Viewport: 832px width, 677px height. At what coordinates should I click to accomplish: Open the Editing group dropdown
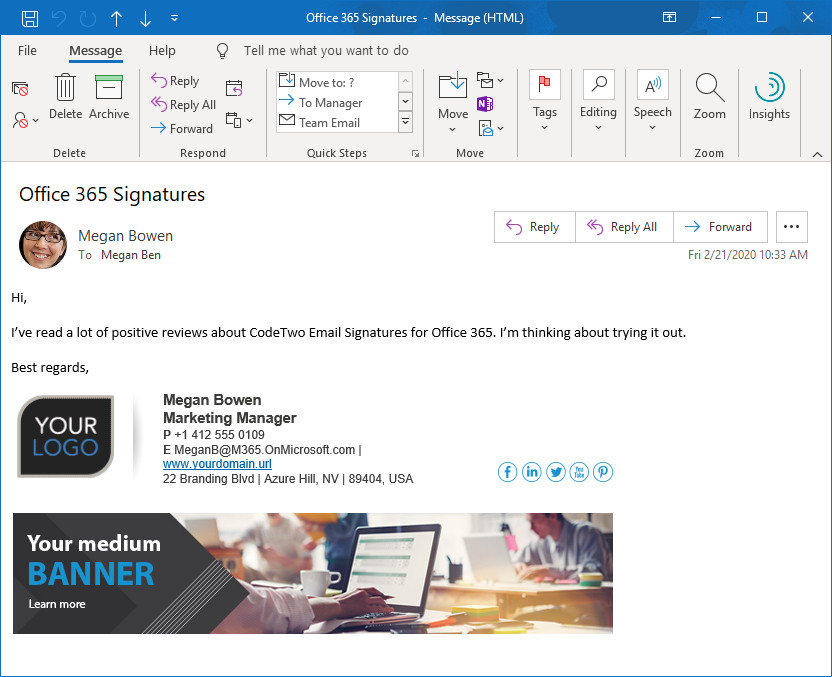(599, 101)
